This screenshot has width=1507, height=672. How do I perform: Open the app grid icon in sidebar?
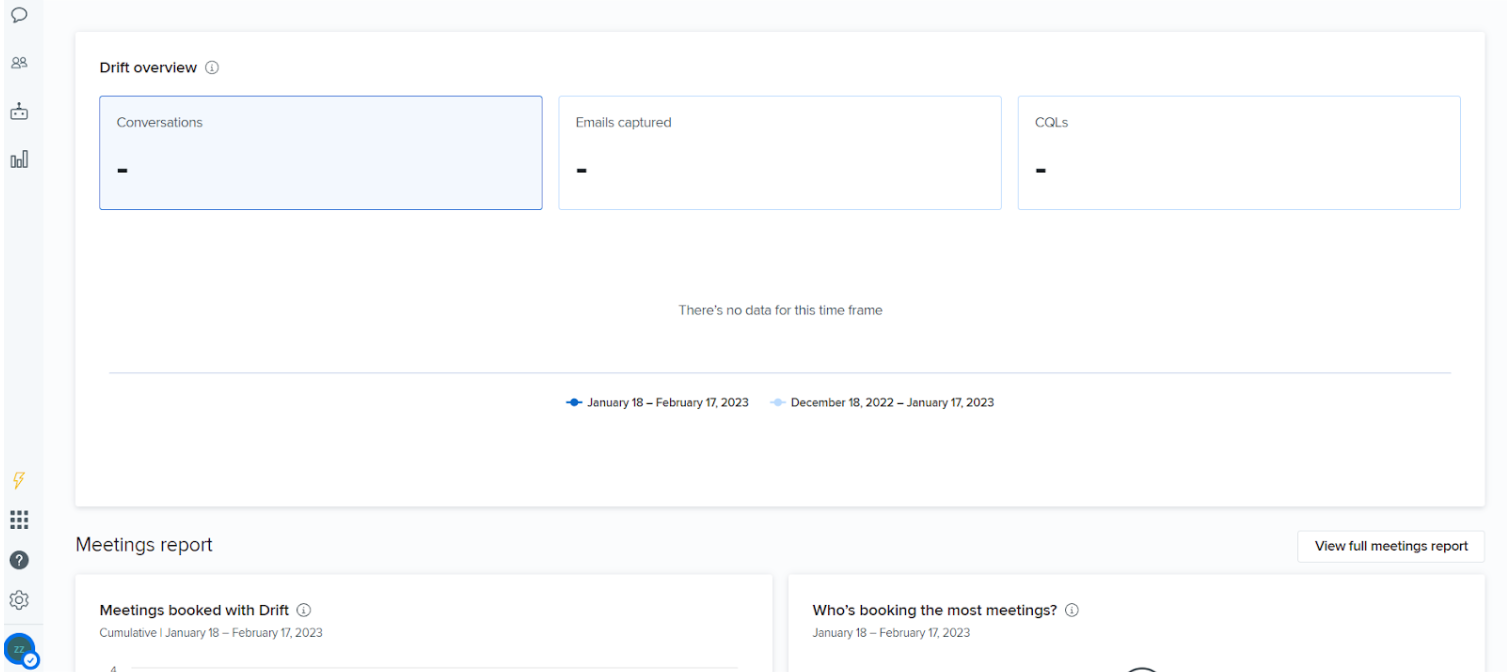19,520
